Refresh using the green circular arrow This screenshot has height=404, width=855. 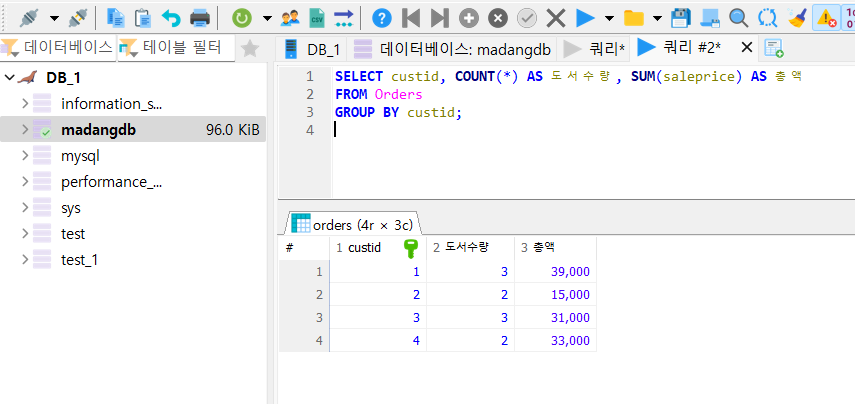tap(242, 19)
